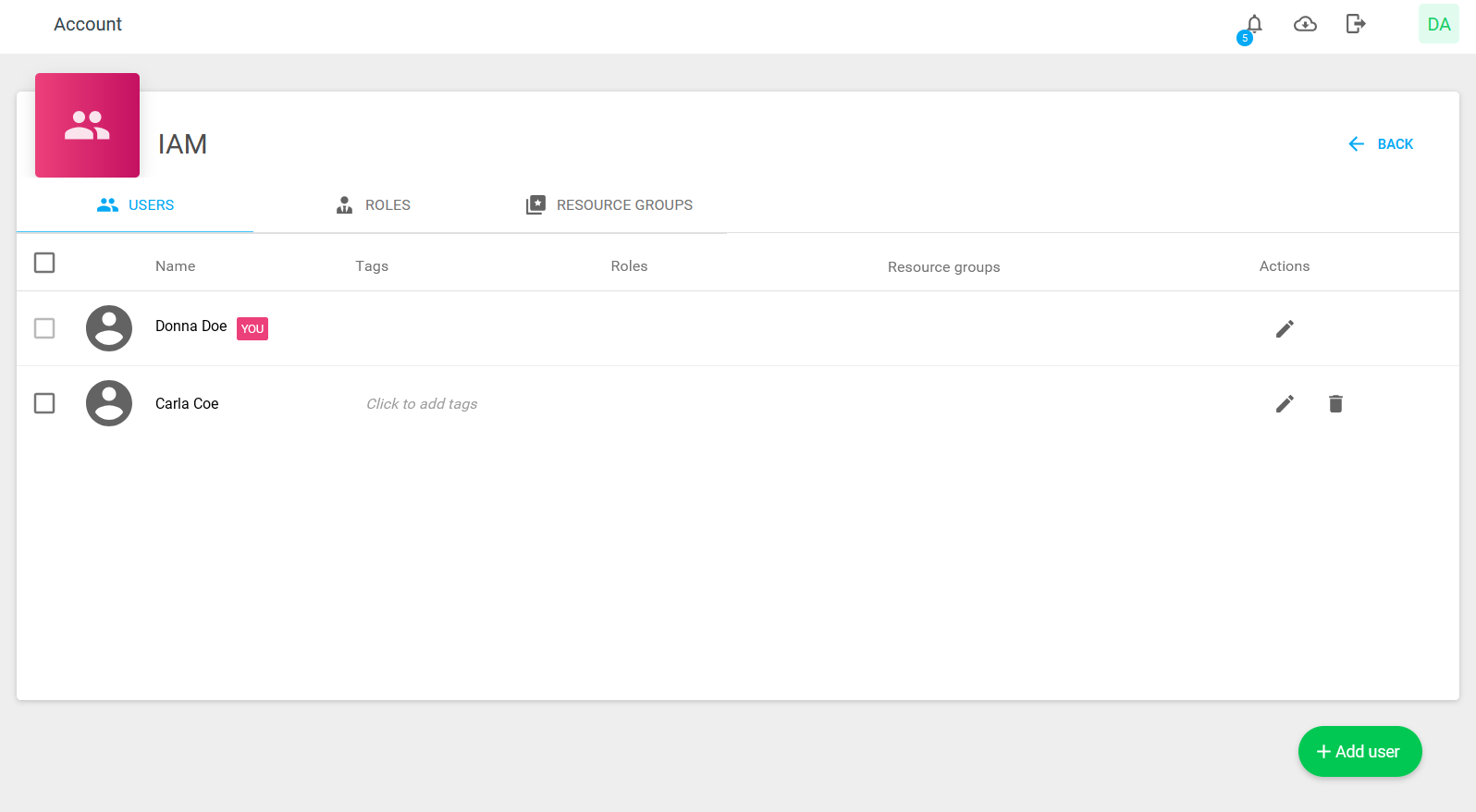Edit Carla Coe with pencil icon
The width and height of the screenshot is (1476, 812).
[x=1285, y=404]
